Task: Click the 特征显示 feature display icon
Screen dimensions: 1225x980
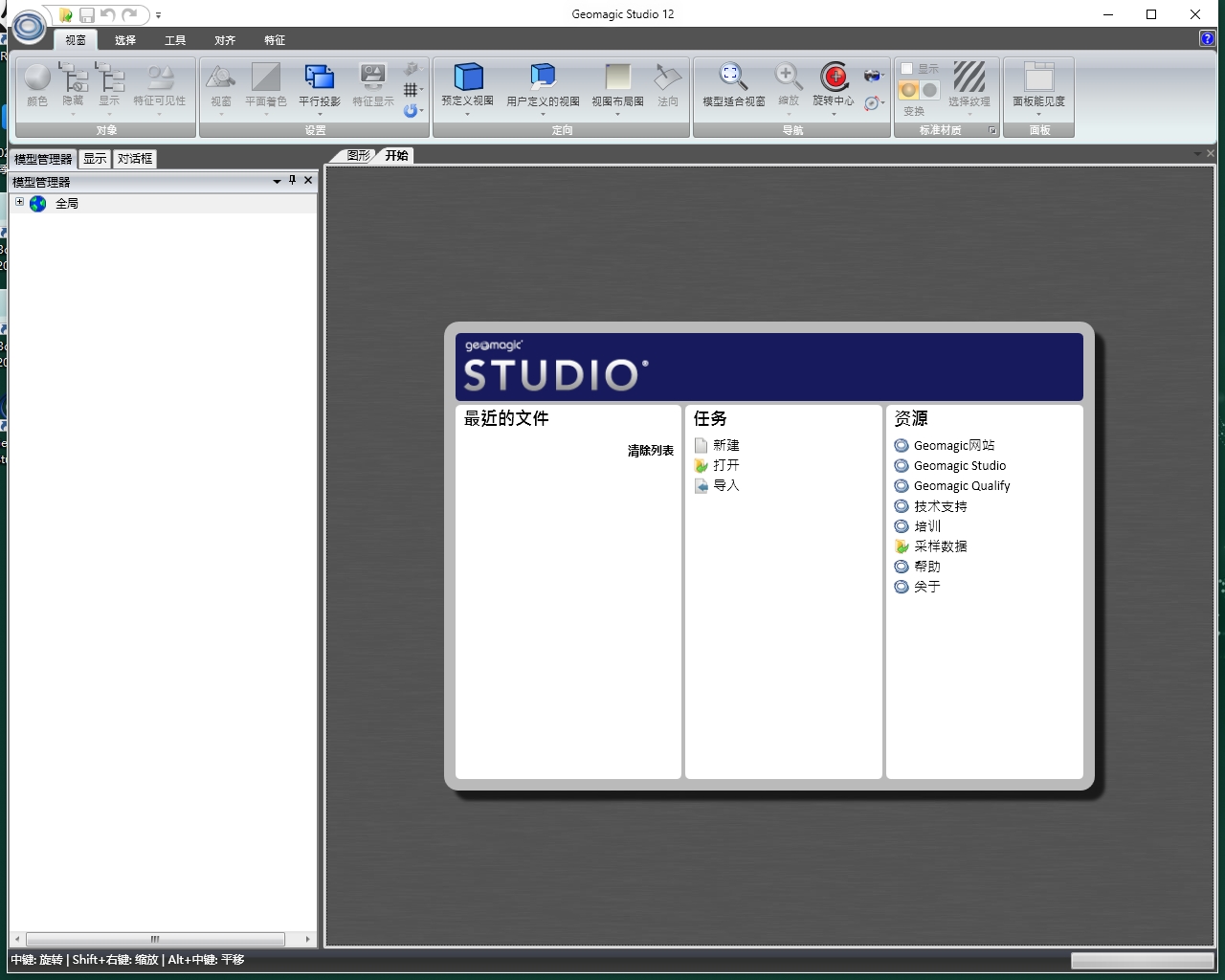Action: [372, 78]
